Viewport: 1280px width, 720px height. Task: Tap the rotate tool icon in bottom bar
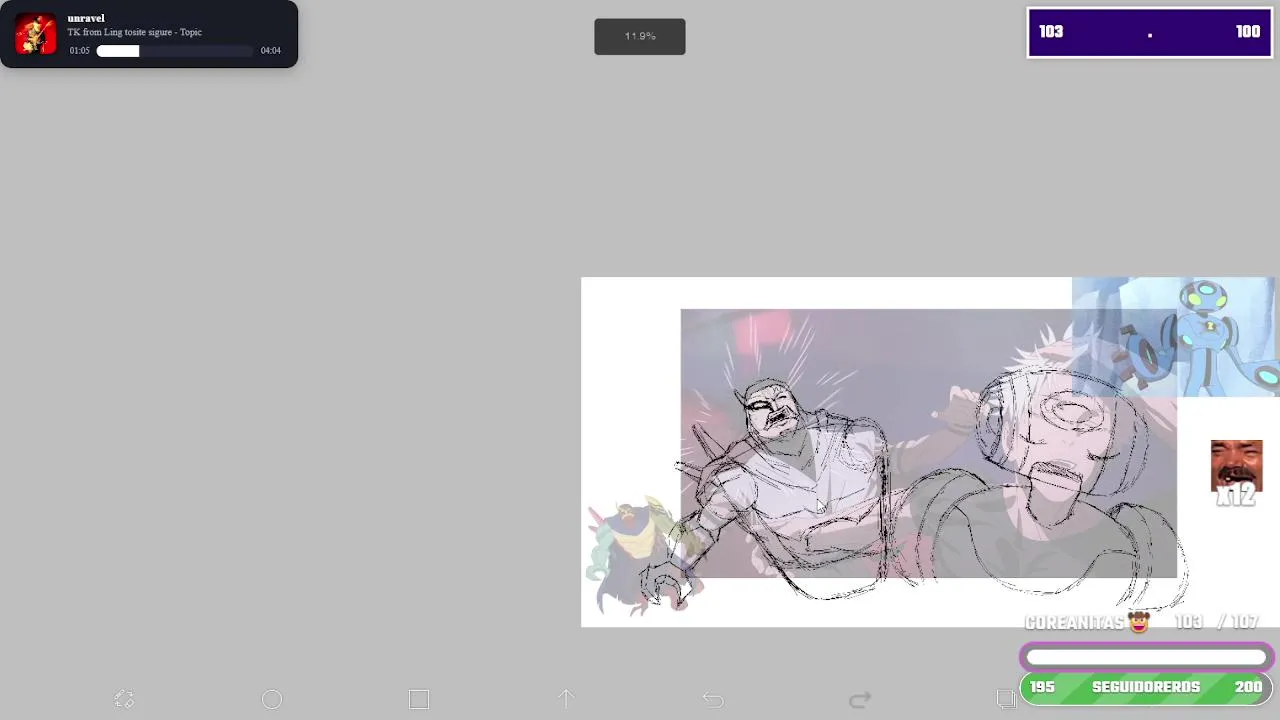pos(124,699)
